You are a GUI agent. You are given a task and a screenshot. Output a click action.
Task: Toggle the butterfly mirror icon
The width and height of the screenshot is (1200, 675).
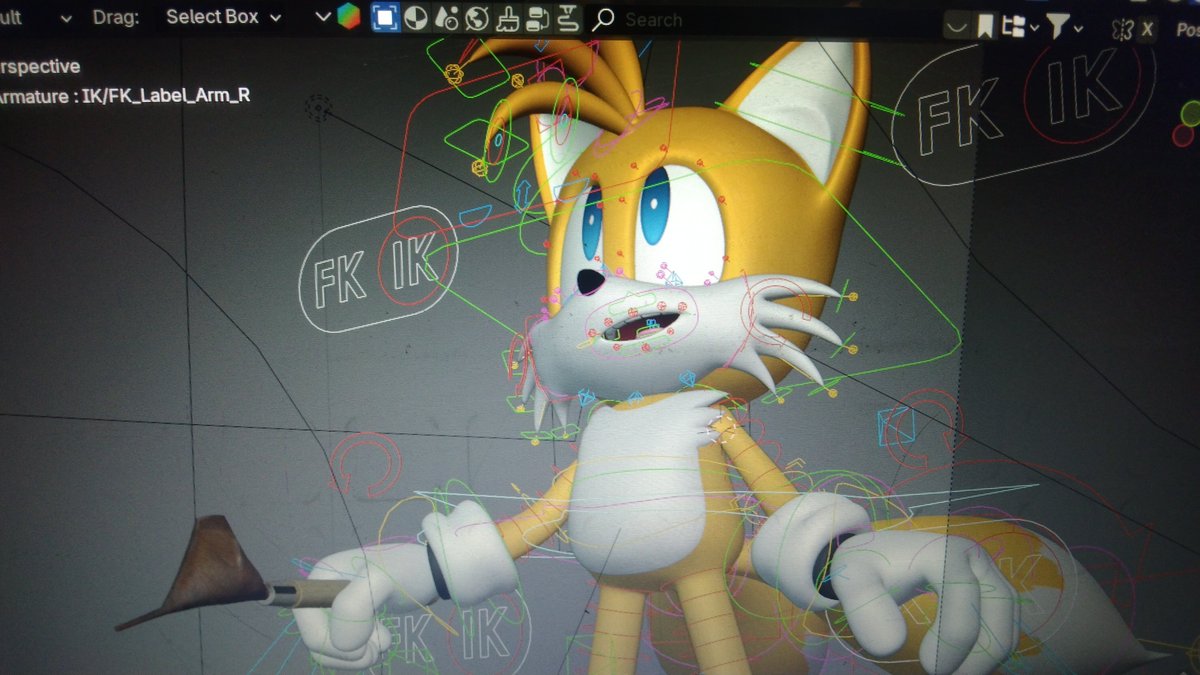click(x=1121, y=30)
